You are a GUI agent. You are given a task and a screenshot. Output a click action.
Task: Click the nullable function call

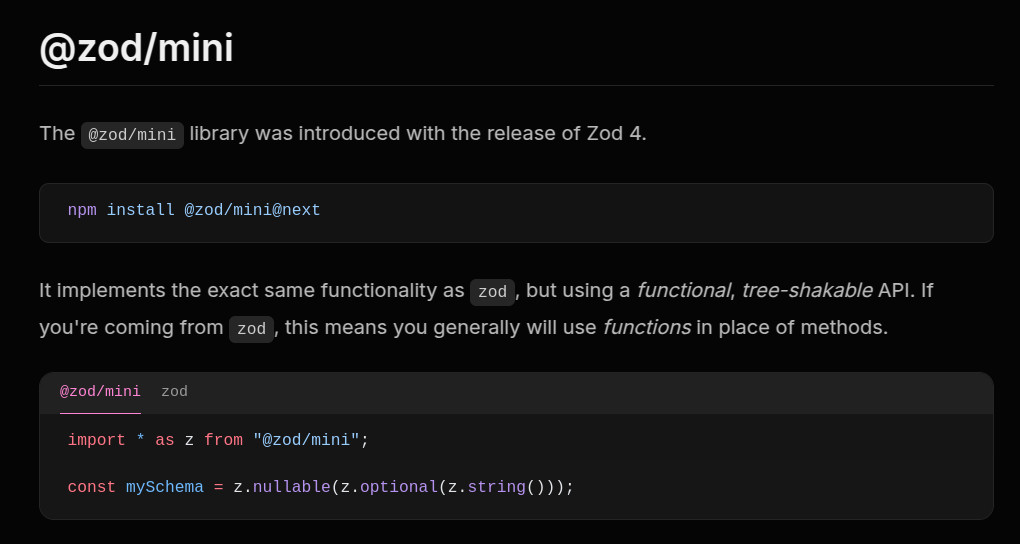click(291, 487)
